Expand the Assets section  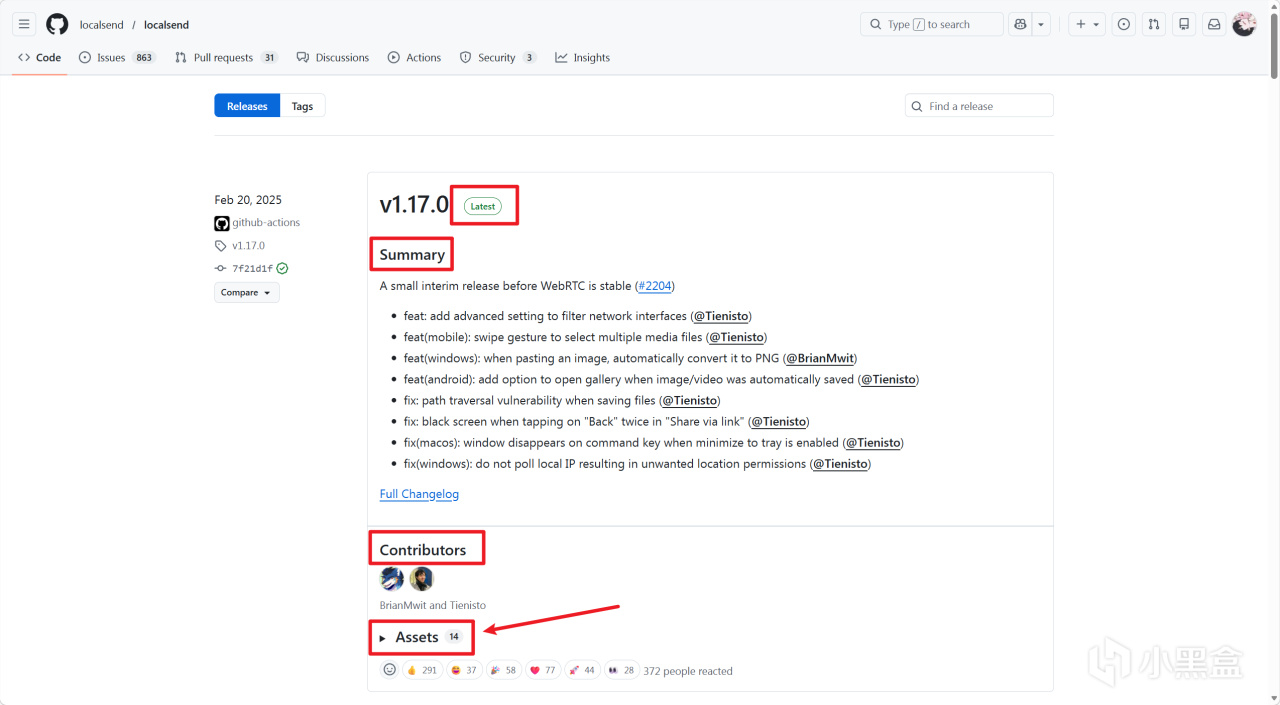(421, 637)
